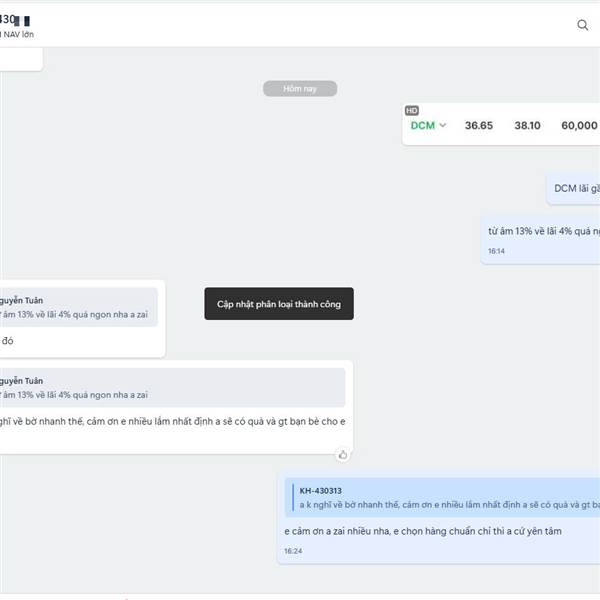
Task: Click the 38.10 price value
Action: (527, 126)
